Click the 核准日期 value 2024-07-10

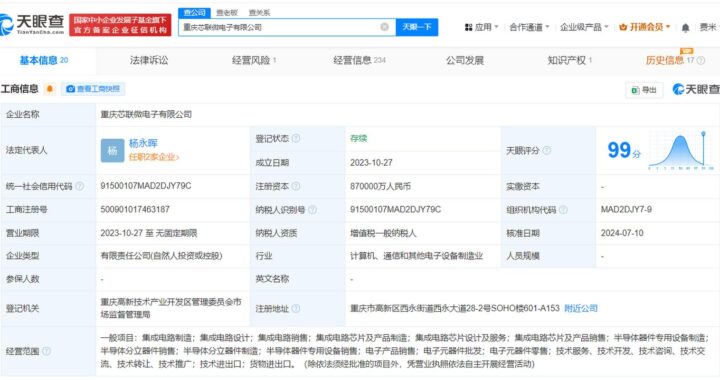tap(622, 233)
